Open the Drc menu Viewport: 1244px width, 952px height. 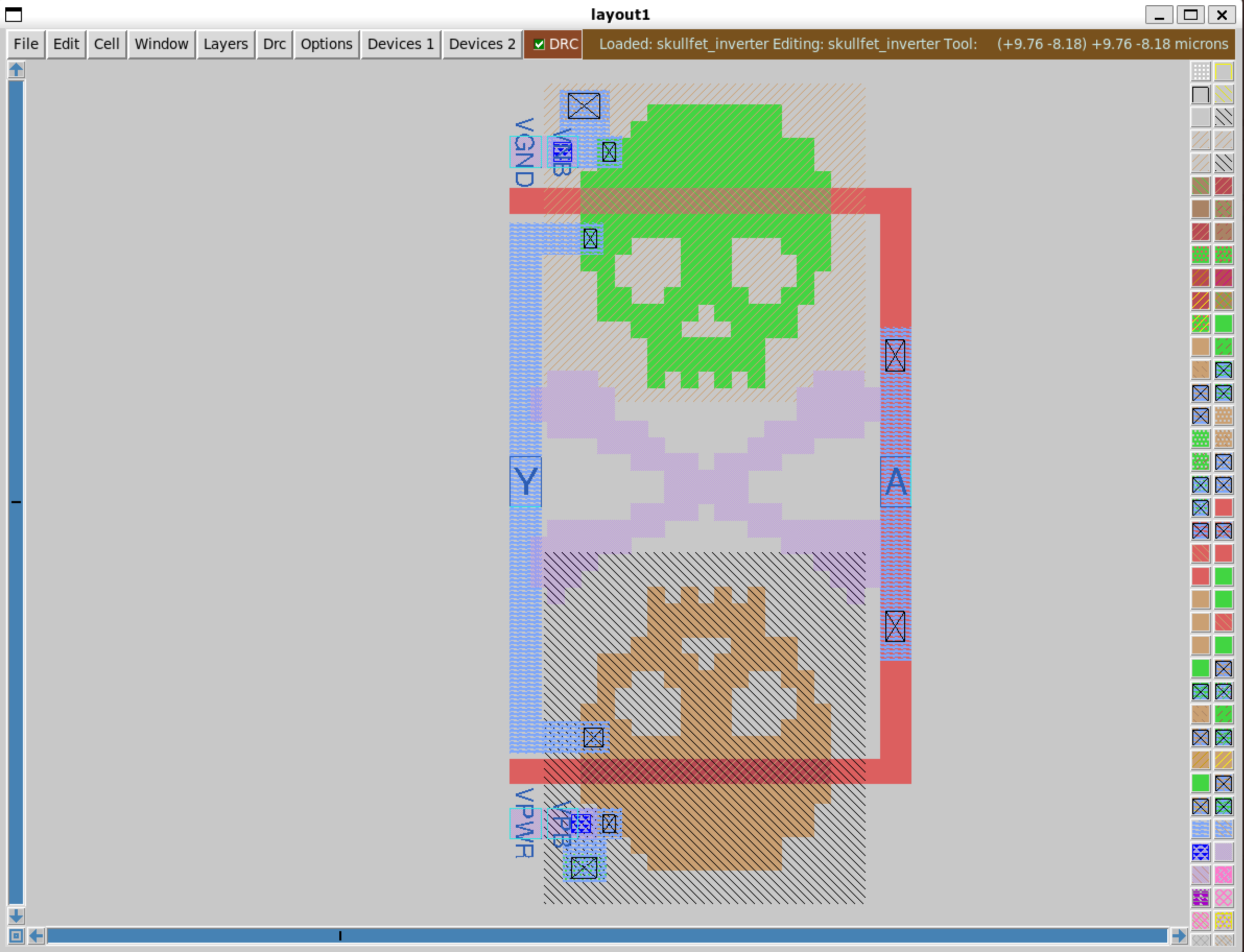[x=274, y=44]
